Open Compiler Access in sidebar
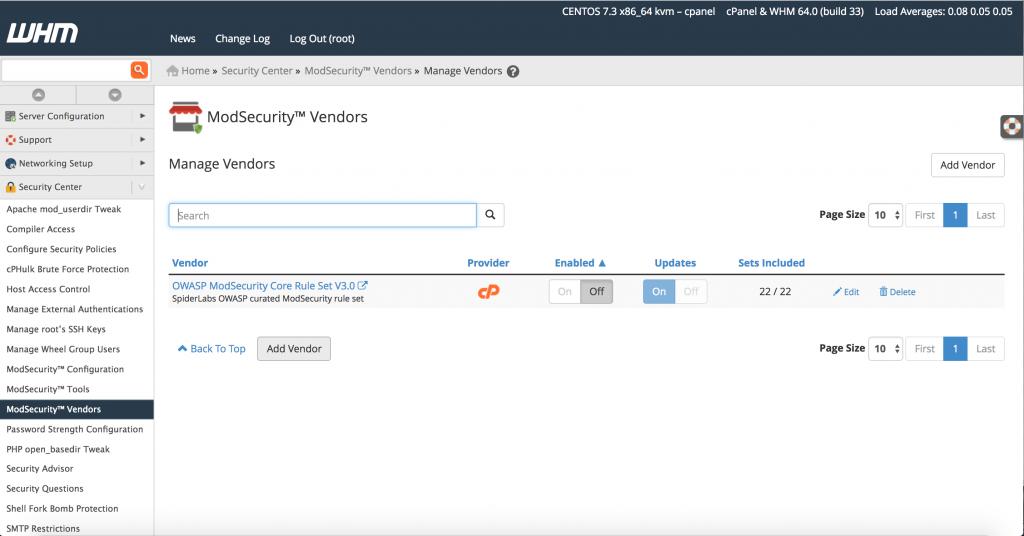 click(40, 229)
